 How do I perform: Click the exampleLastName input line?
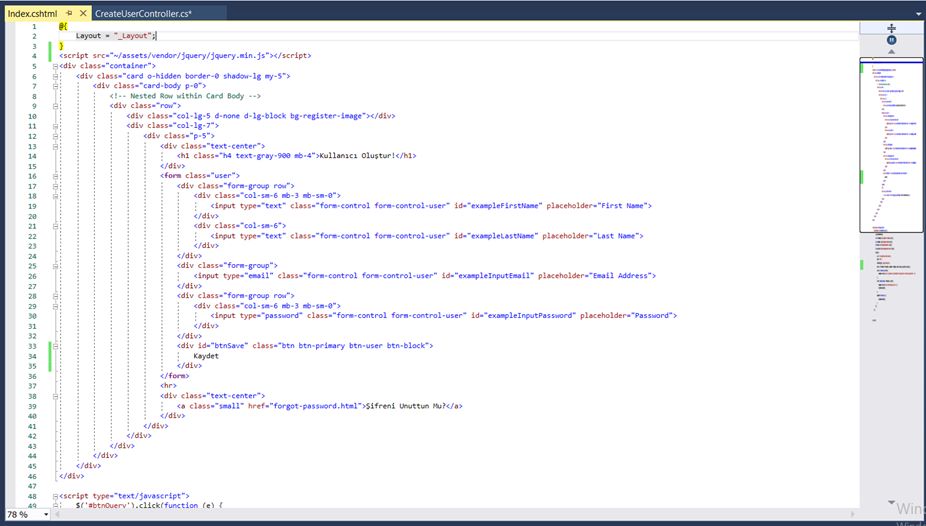pyautogui.click(x=427, y=236)
